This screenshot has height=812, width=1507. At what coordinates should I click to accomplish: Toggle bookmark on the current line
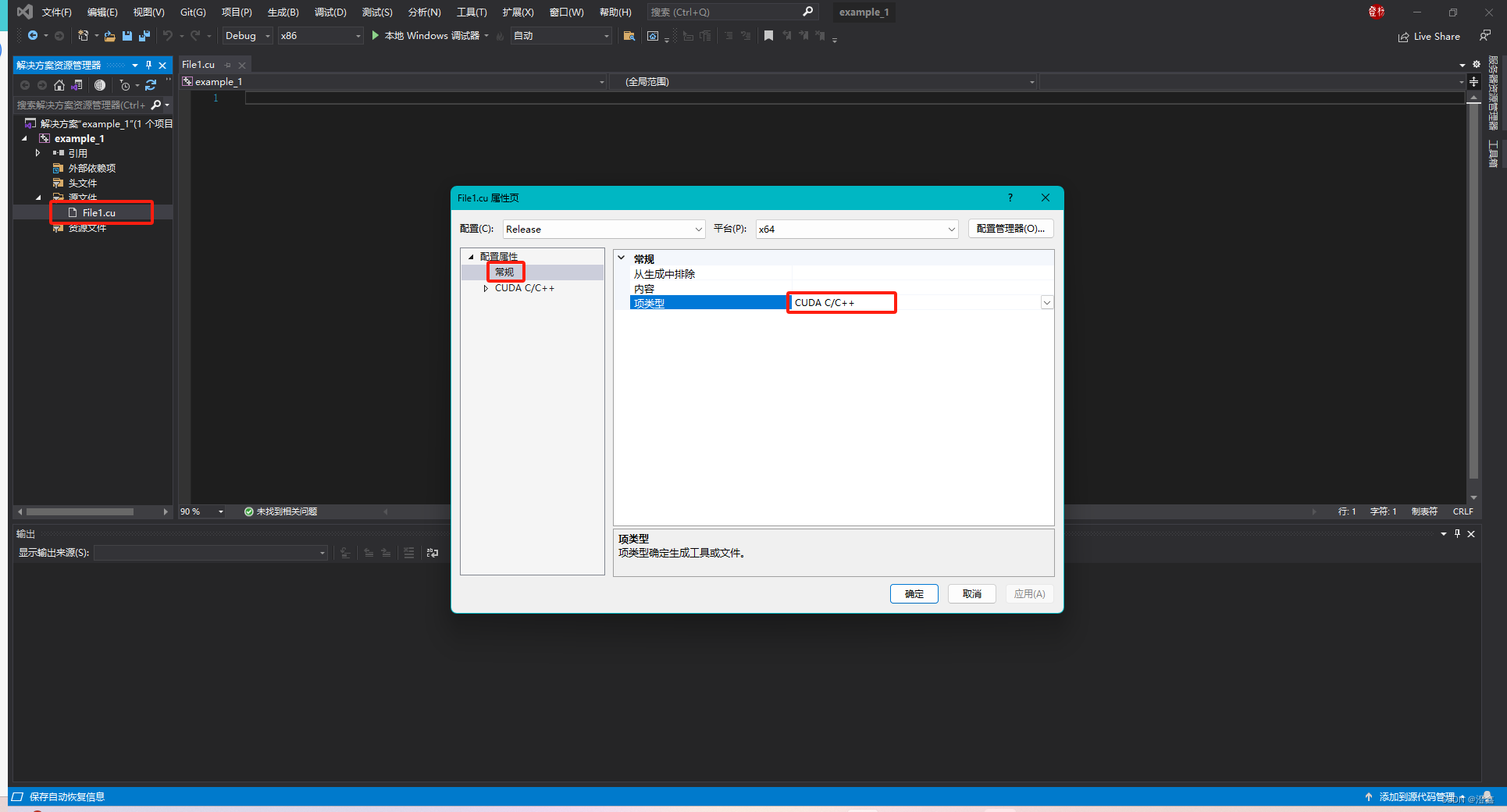tap(768, 36)
